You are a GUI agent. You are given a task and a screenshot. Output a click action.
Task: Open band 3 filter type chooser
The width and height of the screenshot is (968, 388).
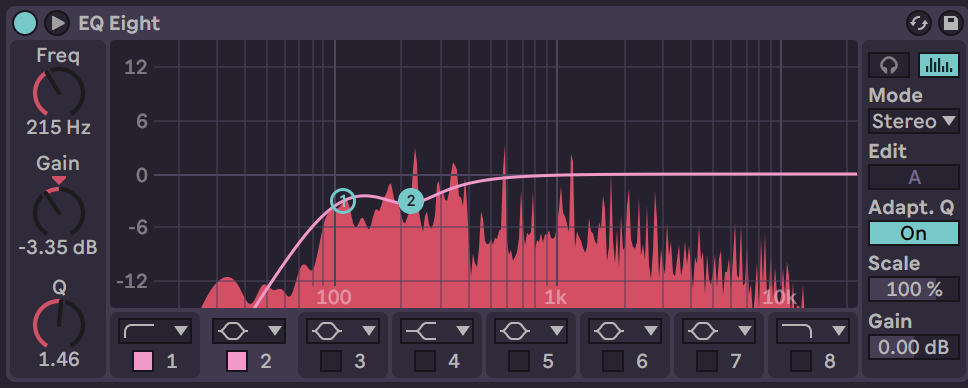343,331
